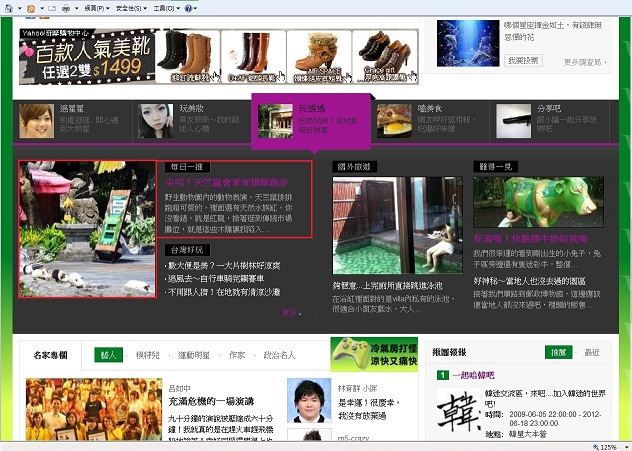
Task: Click the 難得一見 section label
Action: pyautogui.click(x=495, y=166)
